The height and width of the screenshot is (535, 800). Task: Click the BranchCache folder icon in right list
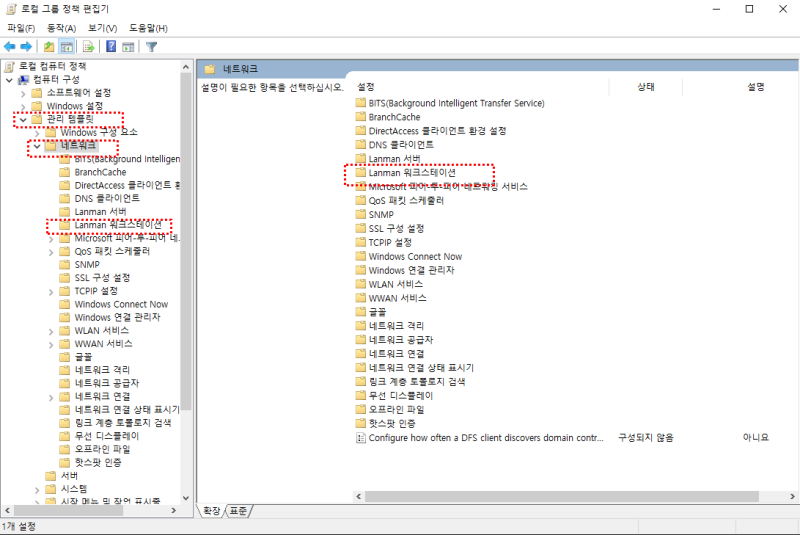[361, 117]
